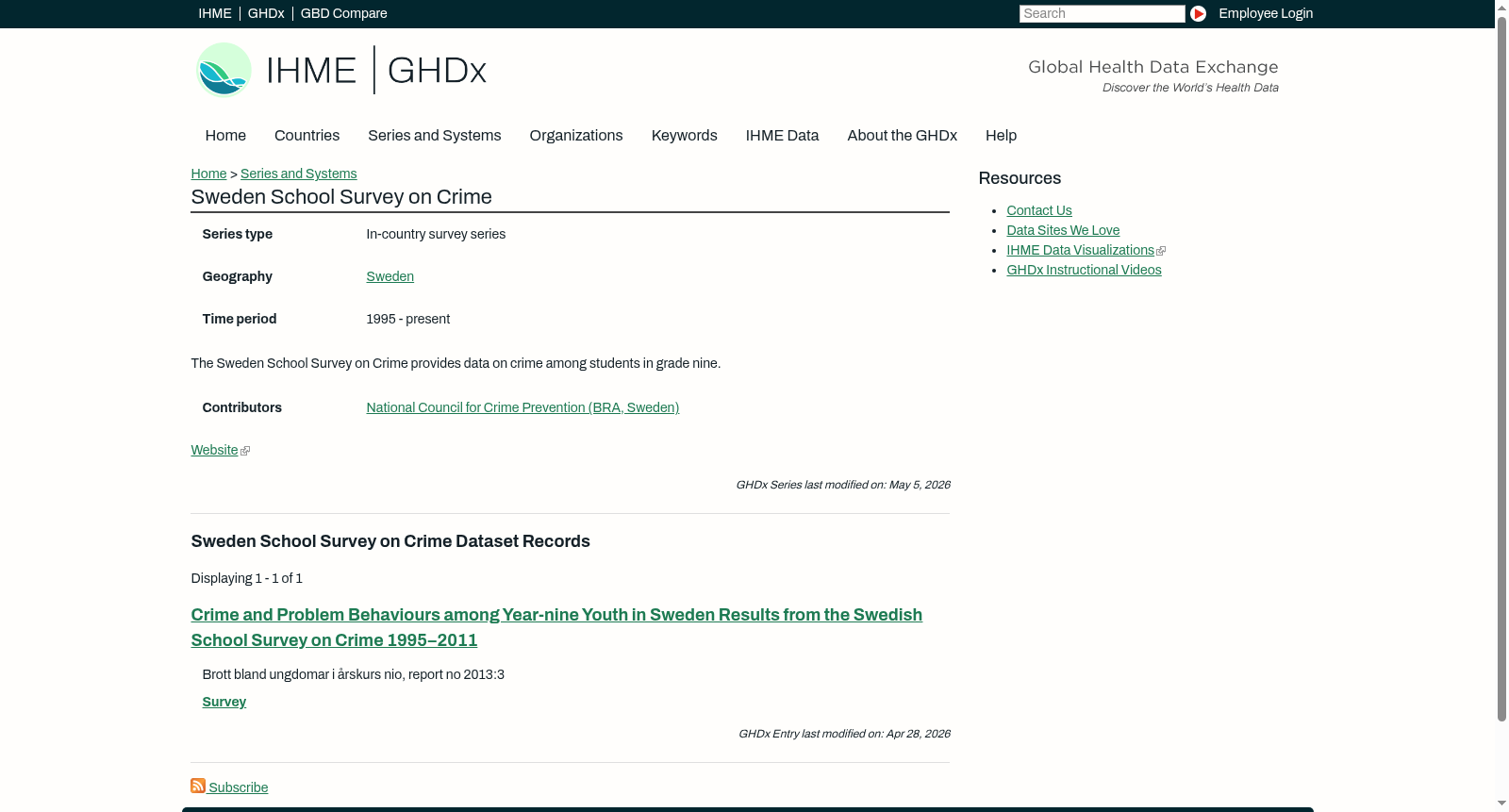Open the Contact Us resource link
The width and height of the screenshot is (1509, 812).
[x=1038, y=210]
